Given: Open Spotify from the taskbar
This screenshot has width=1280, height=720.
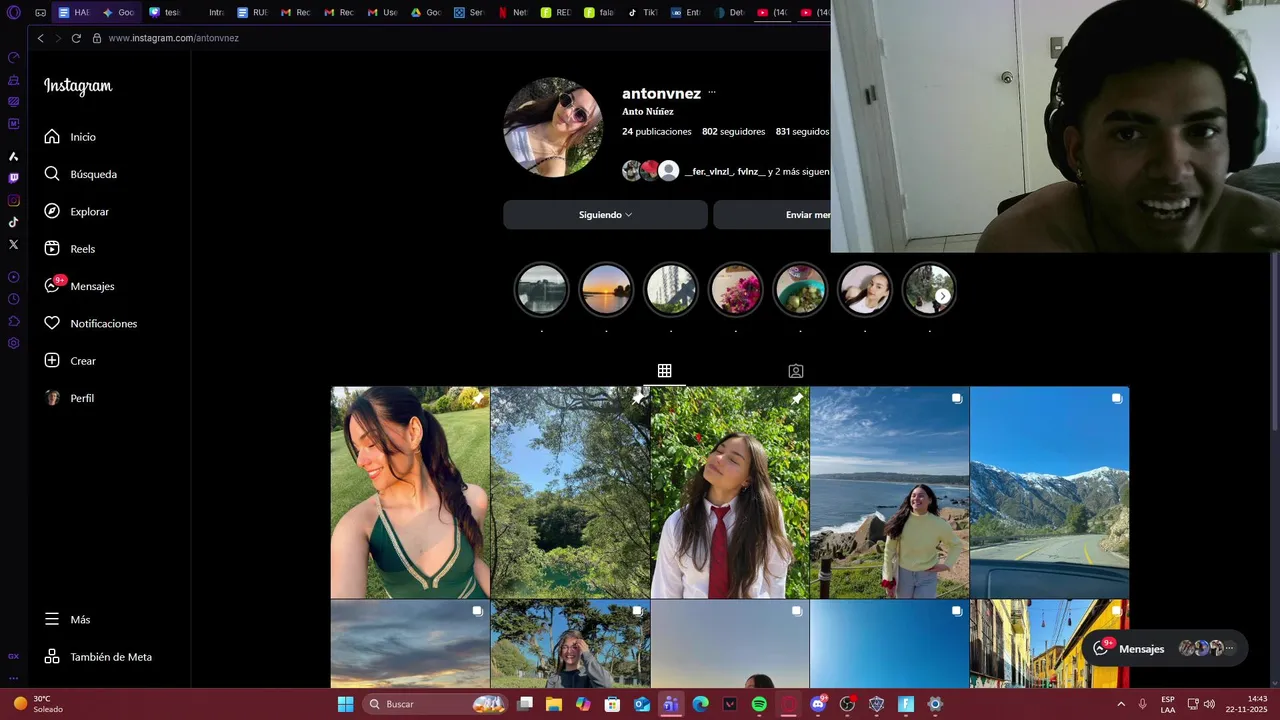Looking at the screenshot, I should (x=759, y=704).
